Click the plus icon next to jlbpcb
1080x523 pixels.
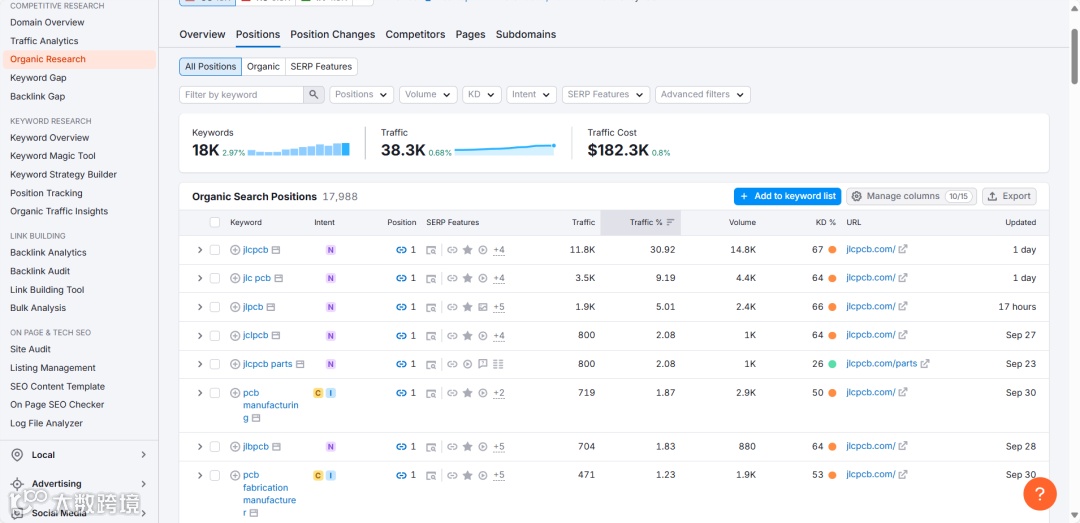click(235, 447)
